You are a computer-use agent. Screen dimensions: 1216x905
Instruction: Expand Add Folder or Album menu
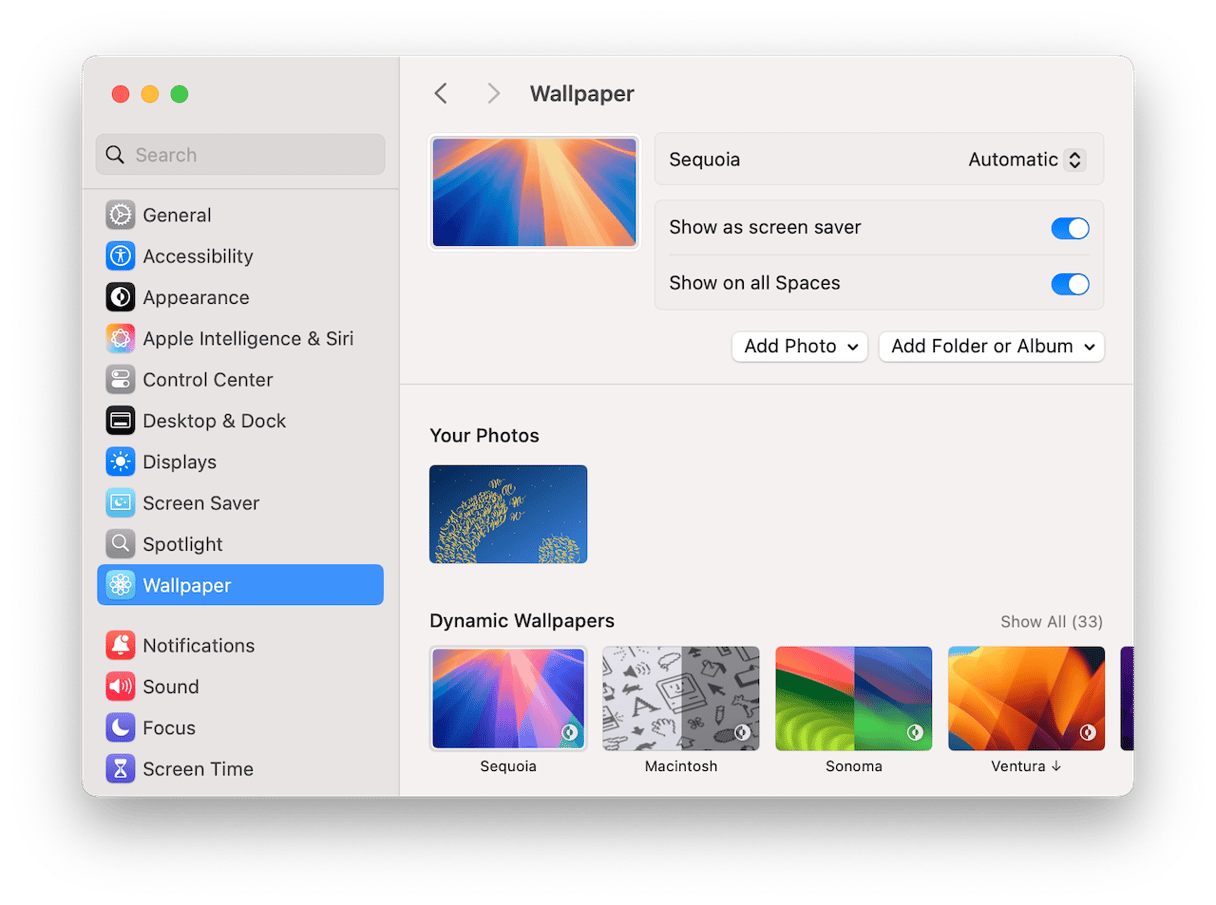tap(991, 347)
